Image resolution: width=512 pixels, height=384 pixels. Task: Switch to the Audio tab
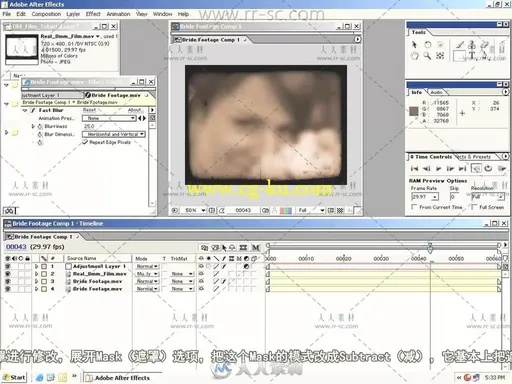(436, 92)
